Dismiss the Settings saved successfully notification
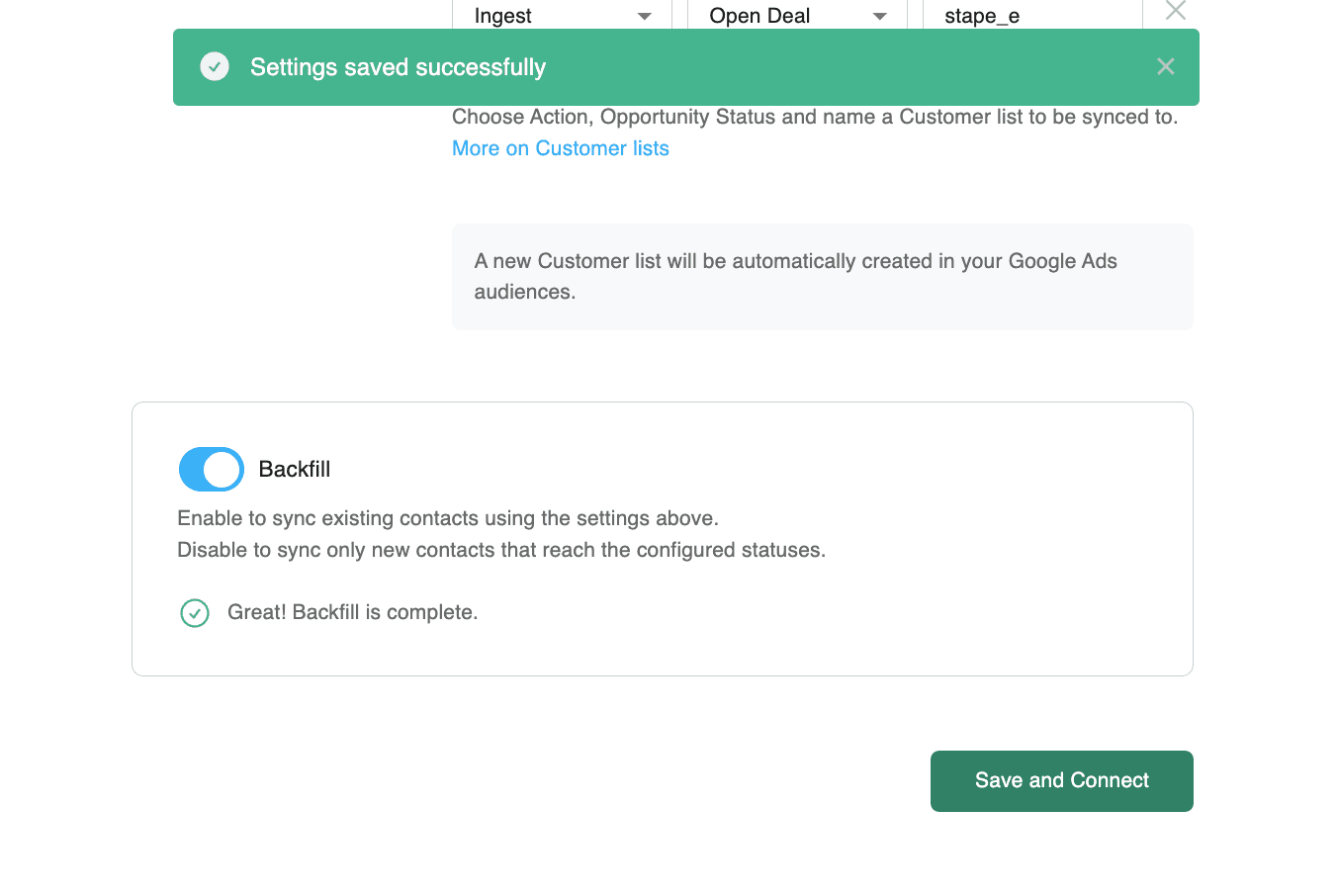Screen dimensions: 1337x896 coord(1166,66)
